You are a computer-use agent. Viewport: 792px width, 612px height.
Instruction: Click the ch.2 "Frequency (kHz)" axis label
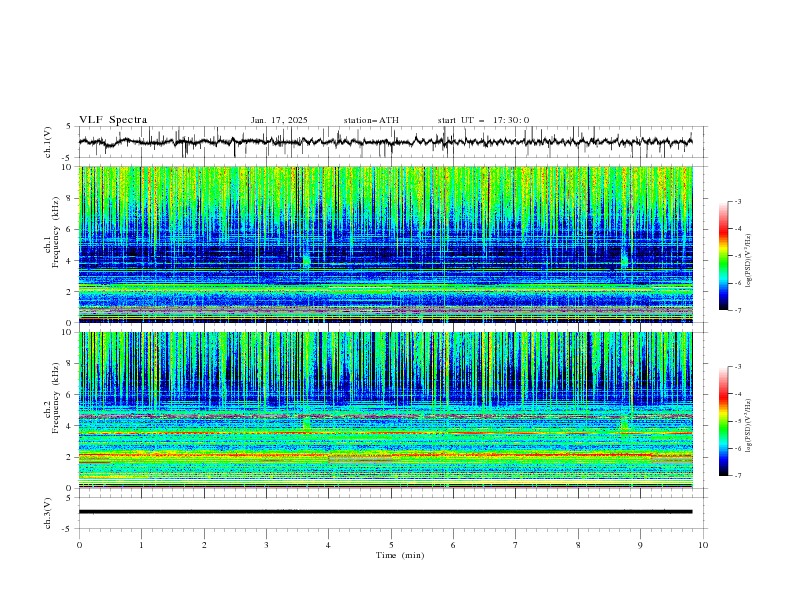click(x=55, y=397)
